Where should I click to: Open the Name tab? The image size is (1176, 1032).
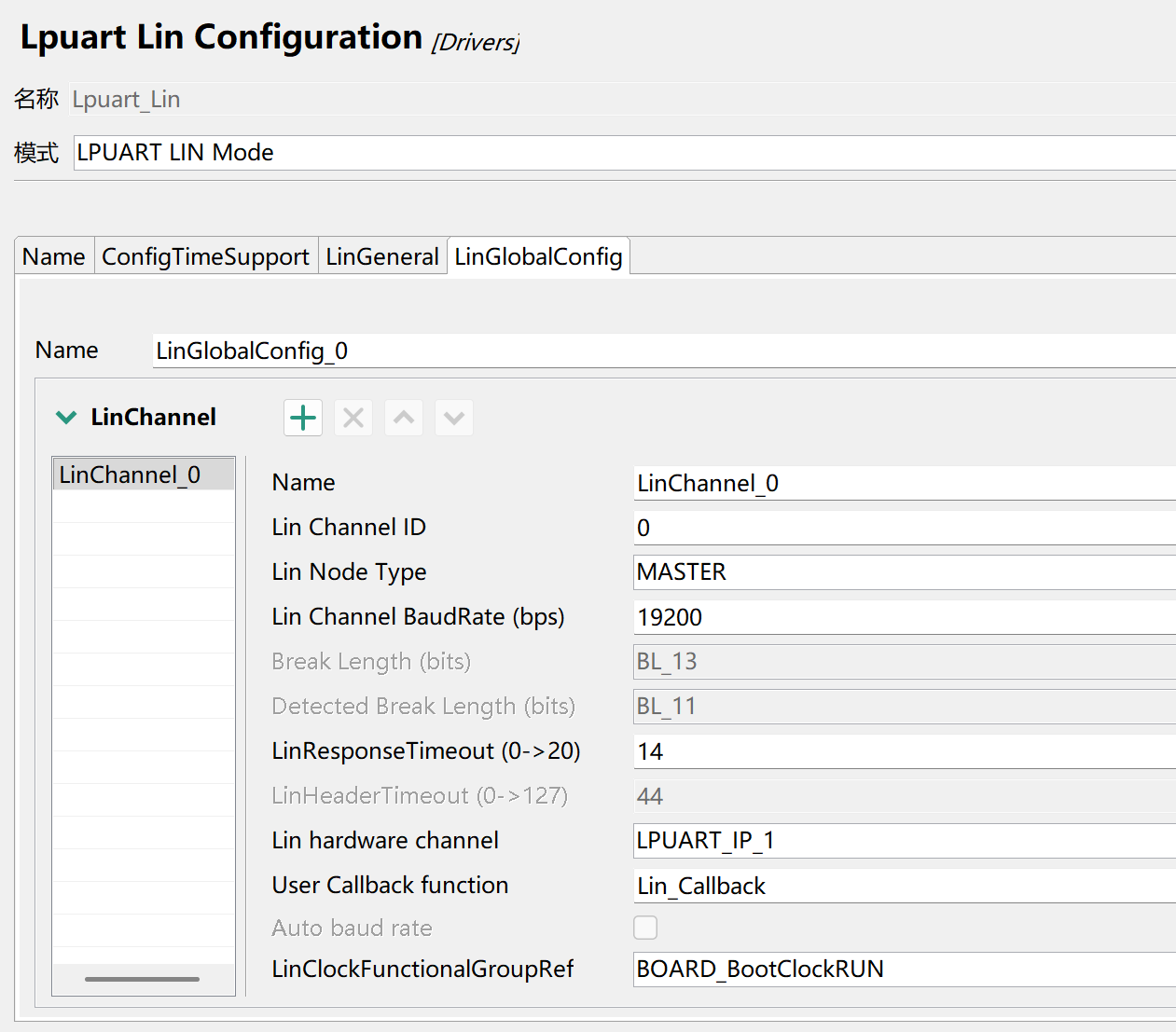click(54, 256)
